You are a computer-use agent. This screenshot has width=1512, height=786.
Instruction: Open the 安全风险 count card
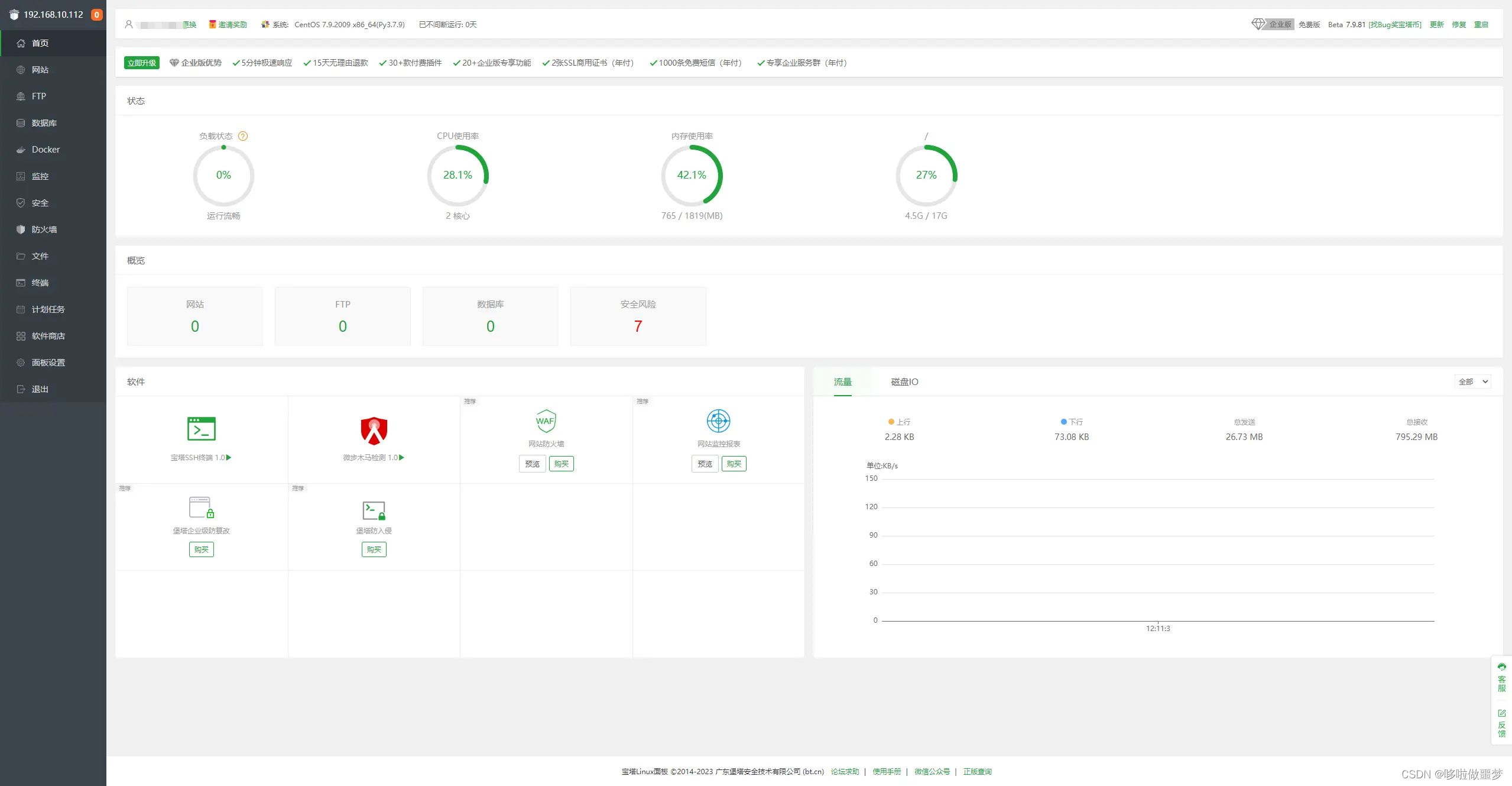pyautogui.click(x=638, y=316)
